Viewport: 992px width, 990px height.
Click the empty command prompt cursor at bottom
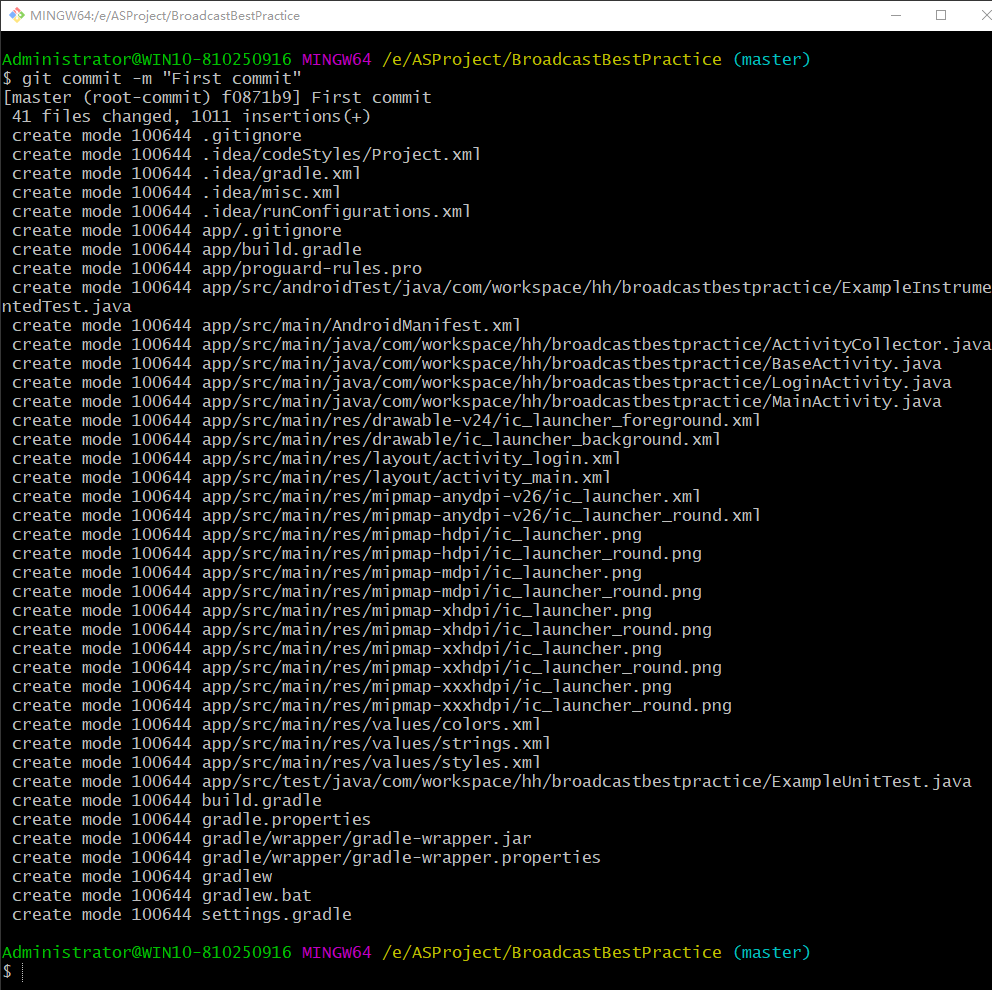point(23,971)
